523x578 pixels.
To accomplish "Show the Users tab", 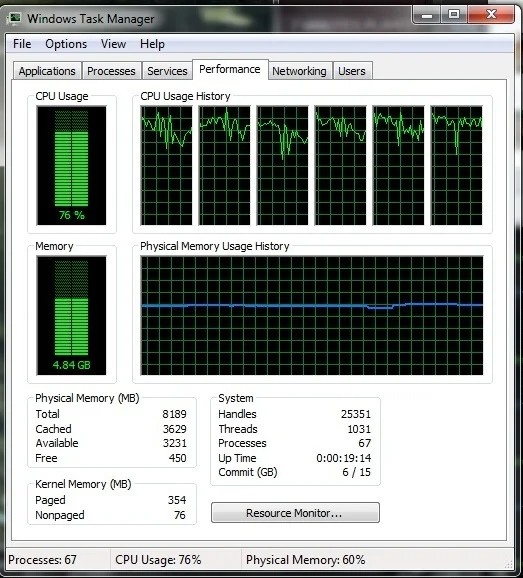I will pos(352,71).
